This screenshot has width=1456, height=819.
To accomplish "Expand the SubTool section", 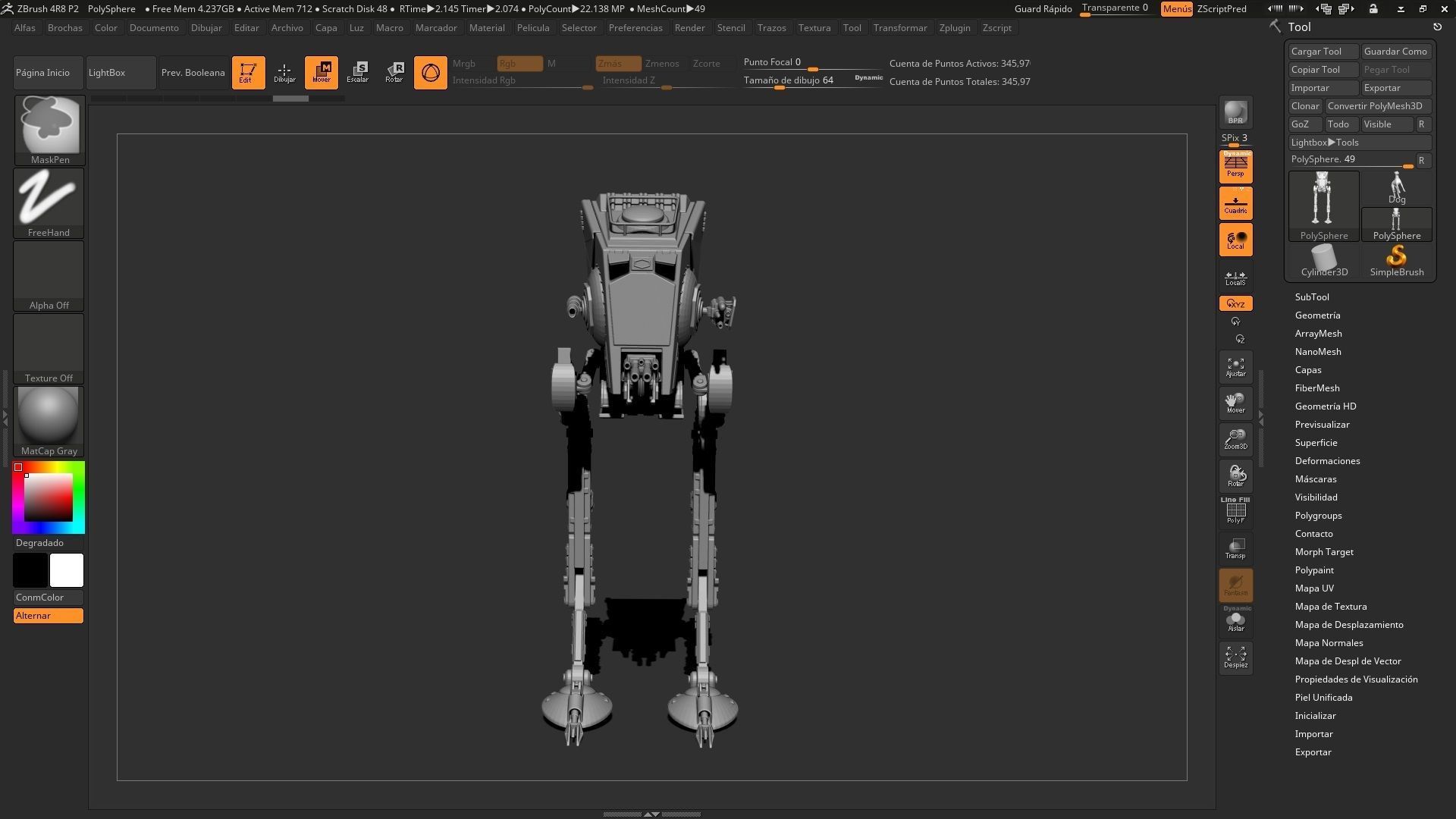I will point(1311,297).
